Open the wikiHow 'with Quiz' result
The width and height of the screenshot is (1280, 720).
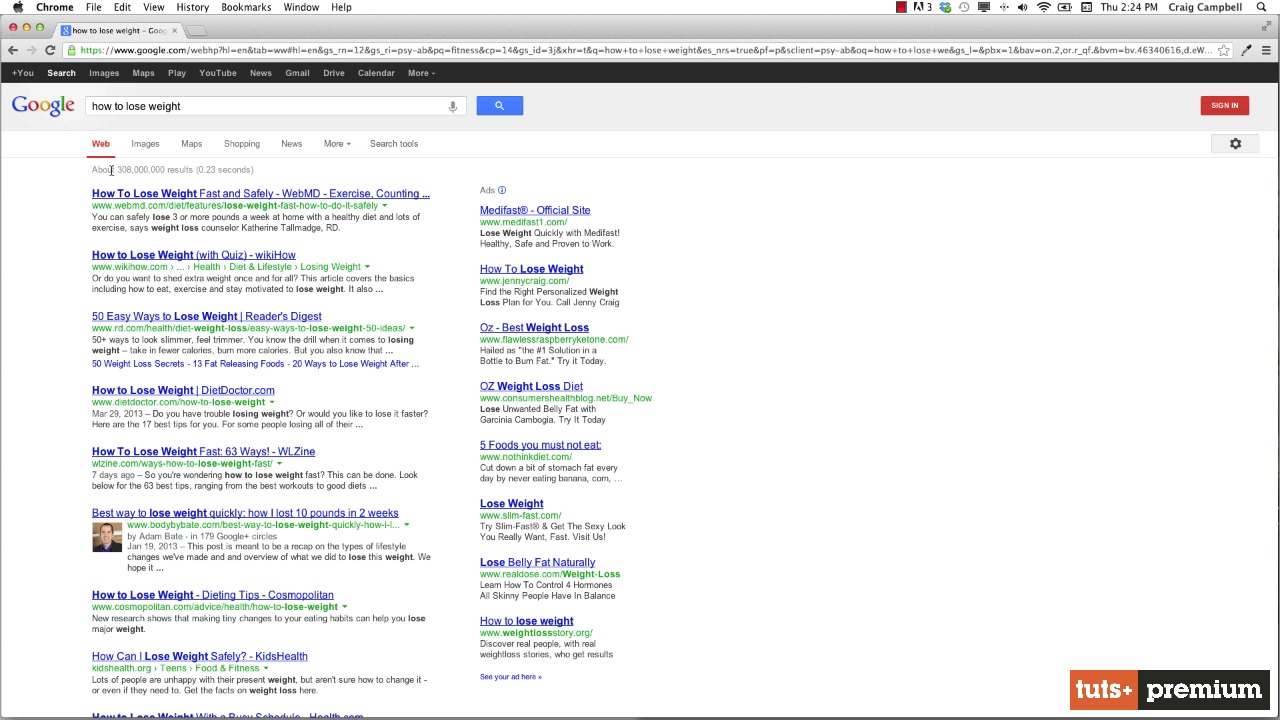pyautogui.click(x=194, y=255)
